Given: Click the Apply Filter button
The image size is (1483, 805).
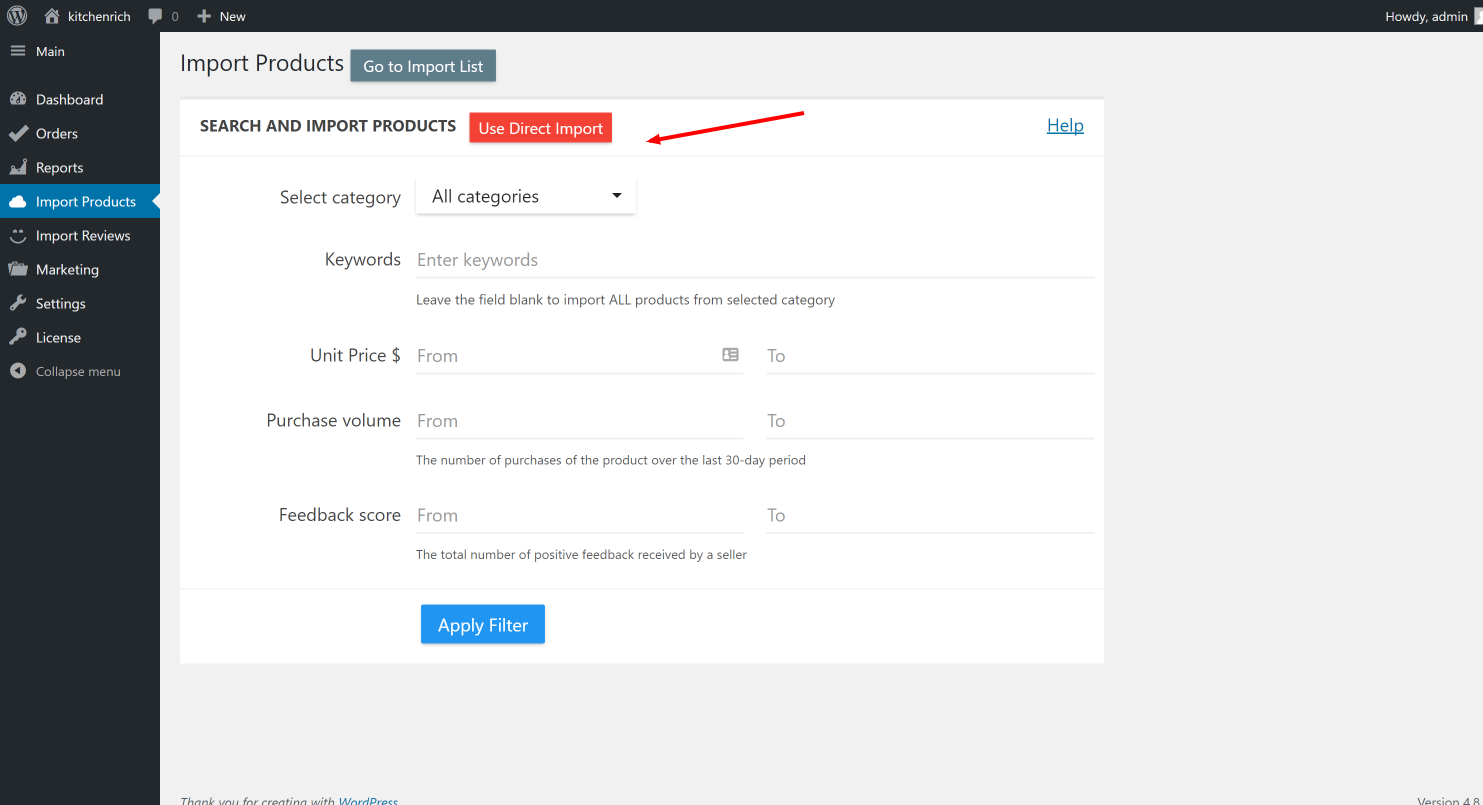Looking at the screenshot, I should 482,624.
